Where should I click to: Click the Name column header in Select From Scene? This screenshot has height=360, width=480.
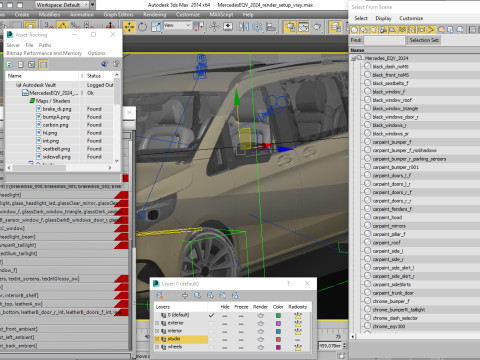tap(357, 50)
